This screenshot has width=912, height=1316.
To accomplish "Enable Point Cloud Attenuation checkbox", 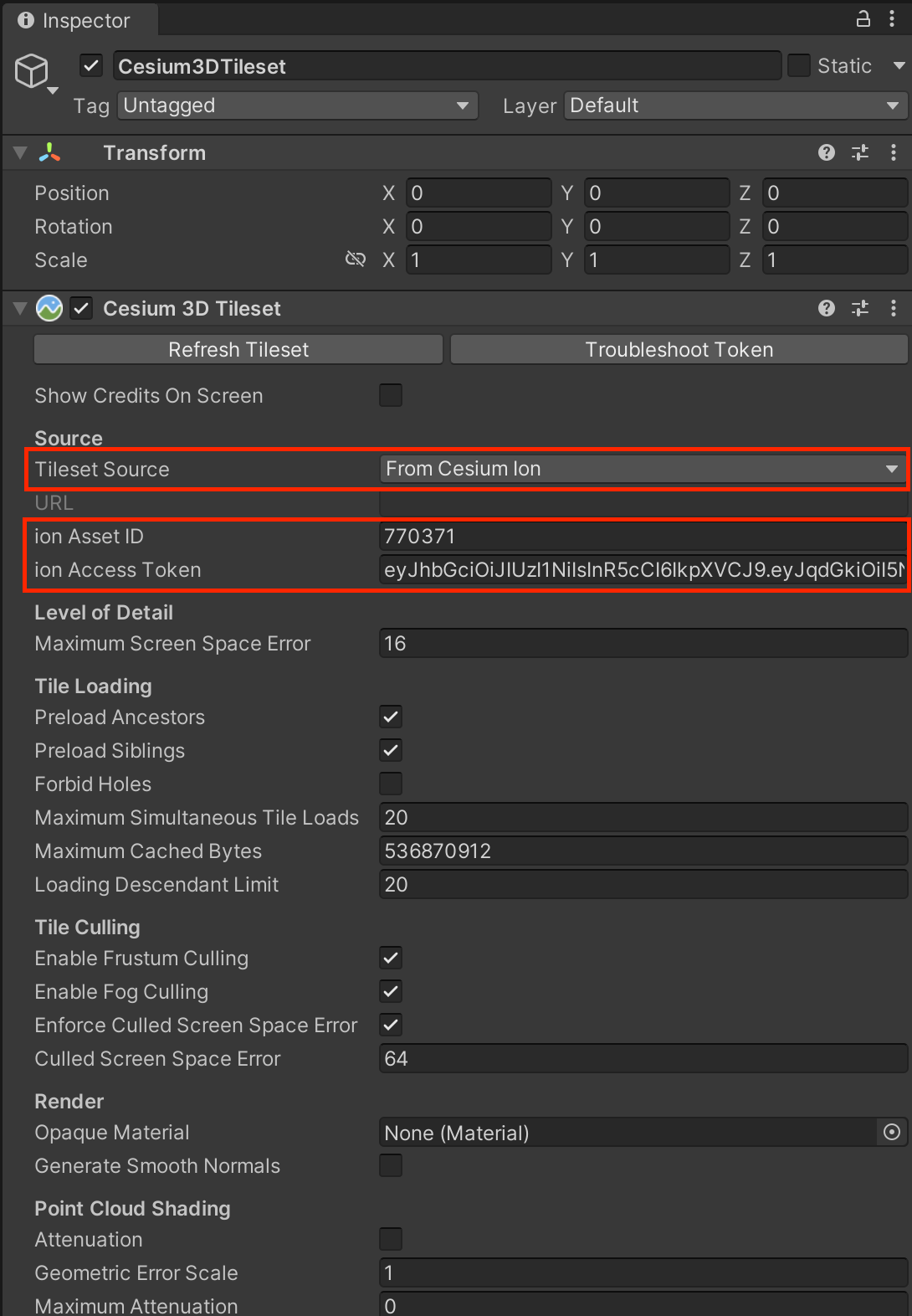I will click(391, 1239).
